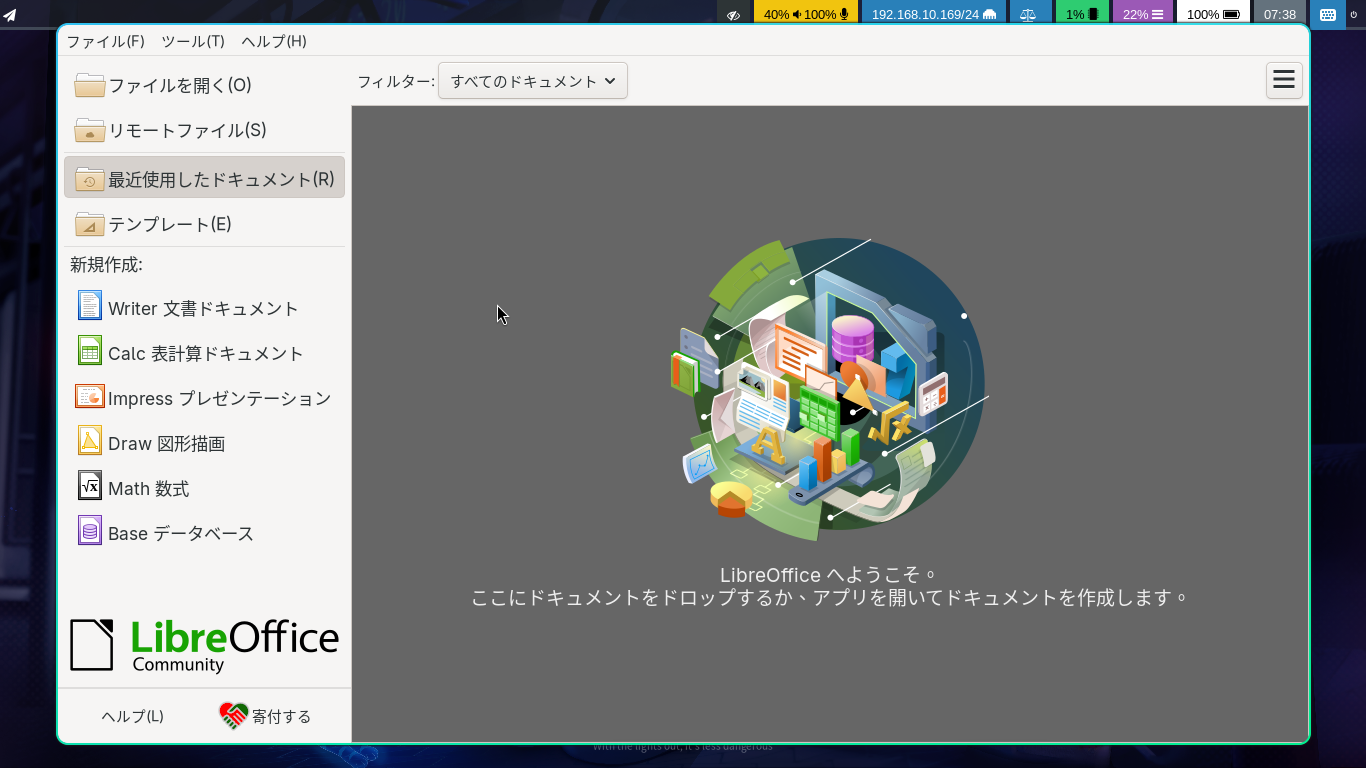This screenshot has height=768, width=1366.
Task: Click the リモートファイル cloud folder icon
Action: pyautogui.click(x=90, y=130)
